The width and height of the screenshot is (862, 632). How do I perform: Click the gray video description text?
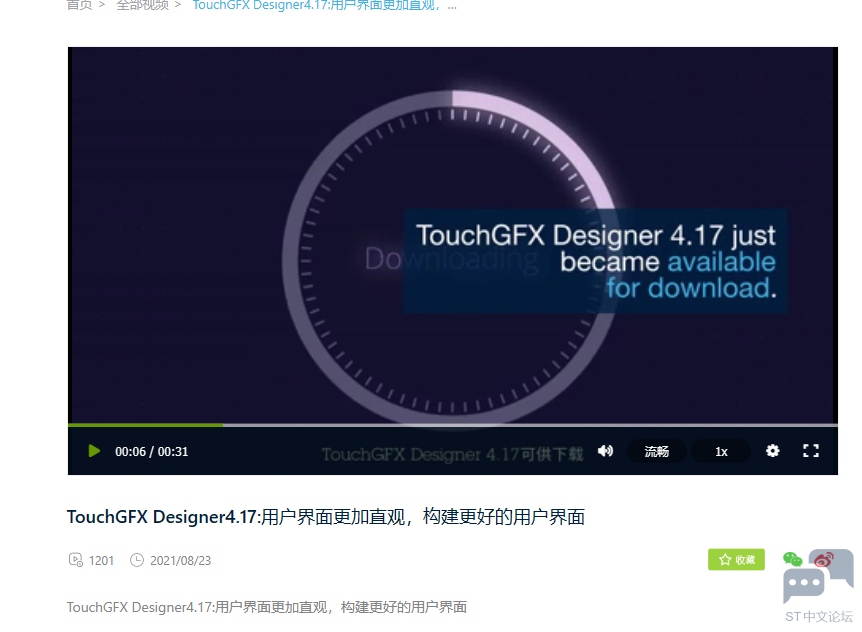tap(267, 607)
